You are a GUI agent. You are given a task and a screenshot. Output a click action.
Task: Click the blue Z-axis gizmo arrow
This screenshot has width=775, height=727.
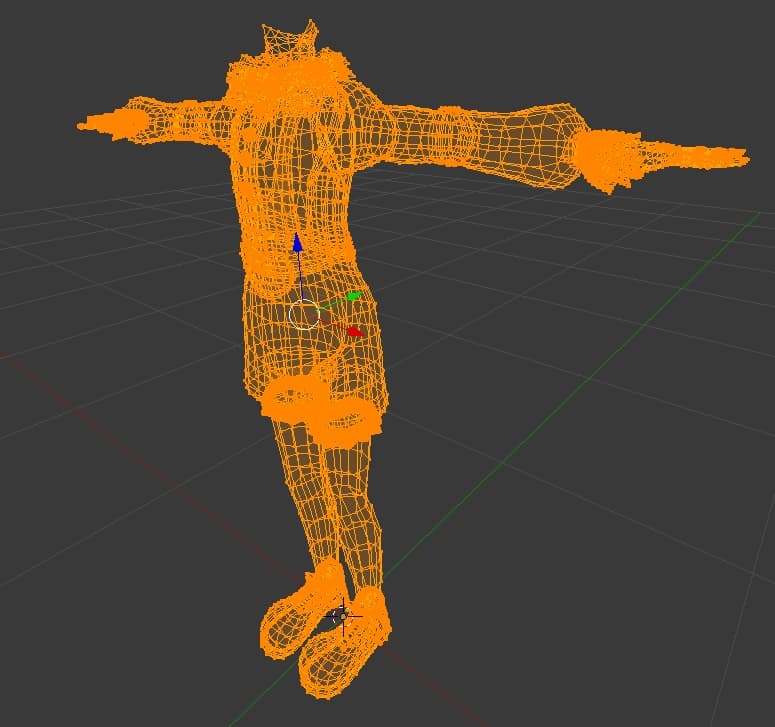298,243
